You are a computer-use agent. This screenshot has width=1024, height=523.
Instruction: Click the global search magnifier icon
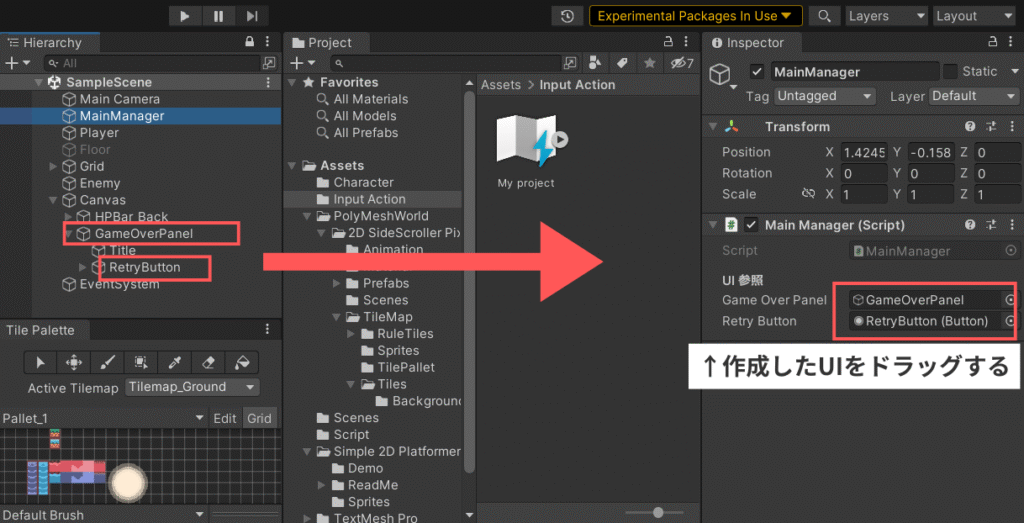(x=823, y=16)
